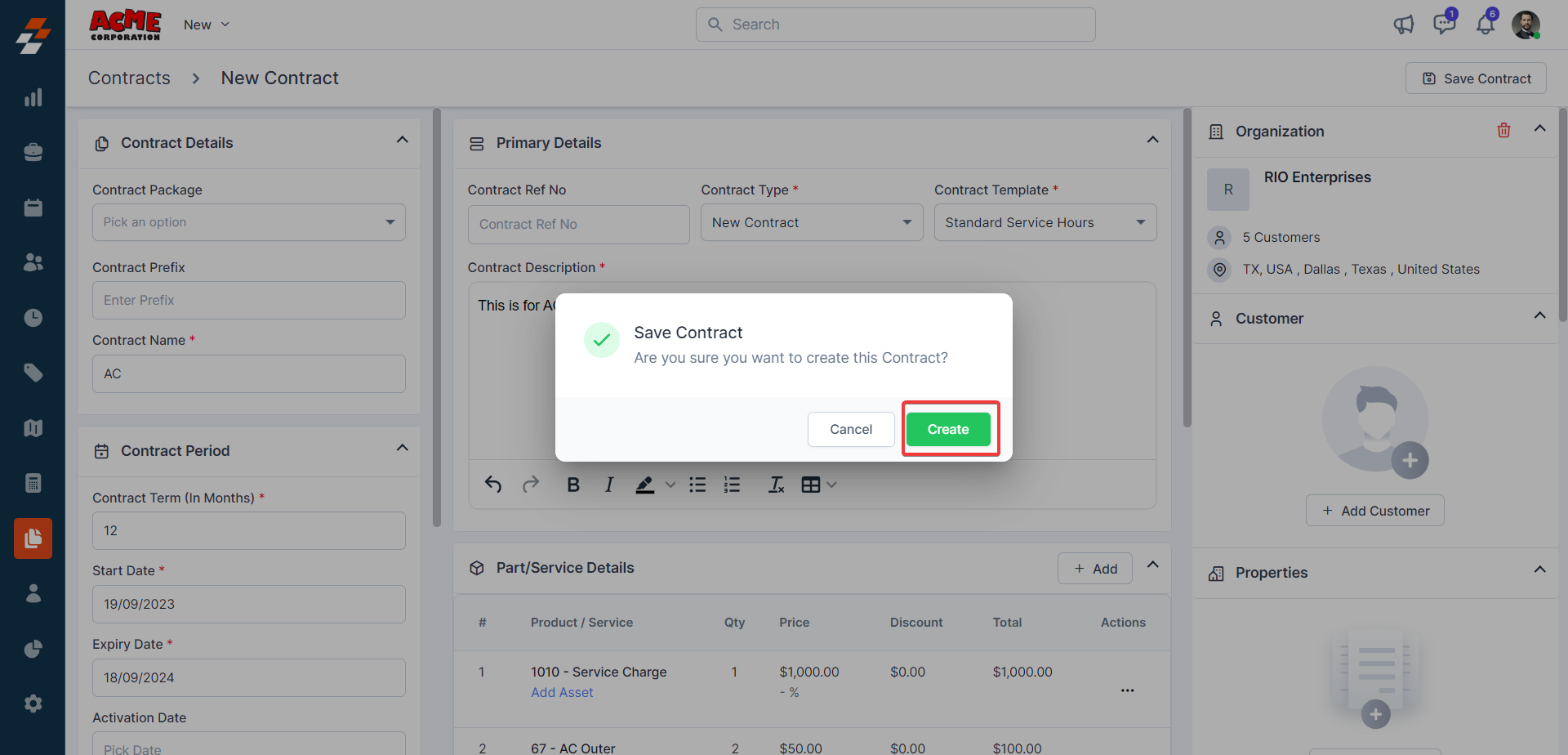This screenshot has height=755, width=1568.
Task: Collapse the Primary Details section
Action: click(x=1152, y=141)
